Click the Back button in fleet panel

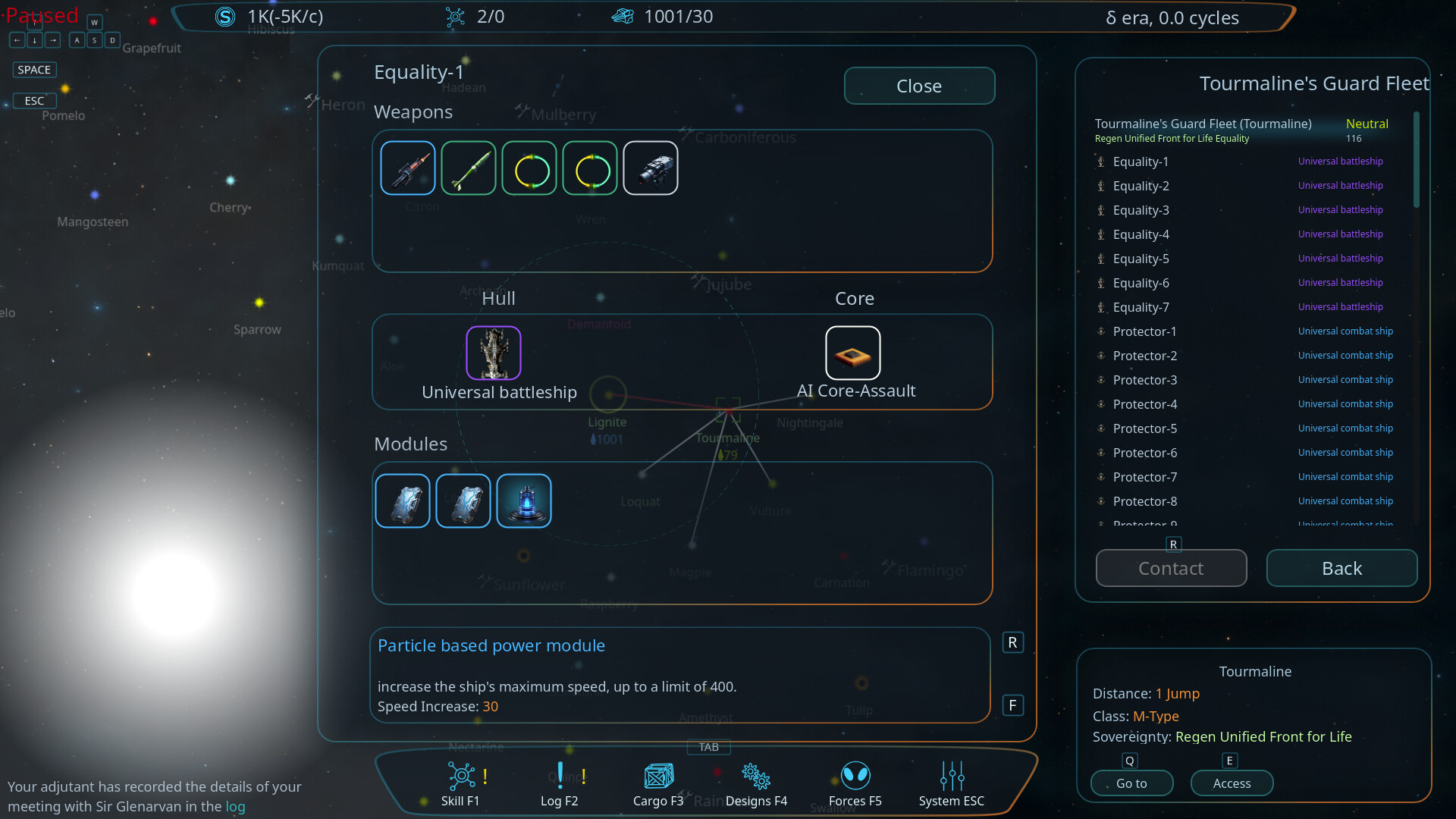pos(1341,568)
